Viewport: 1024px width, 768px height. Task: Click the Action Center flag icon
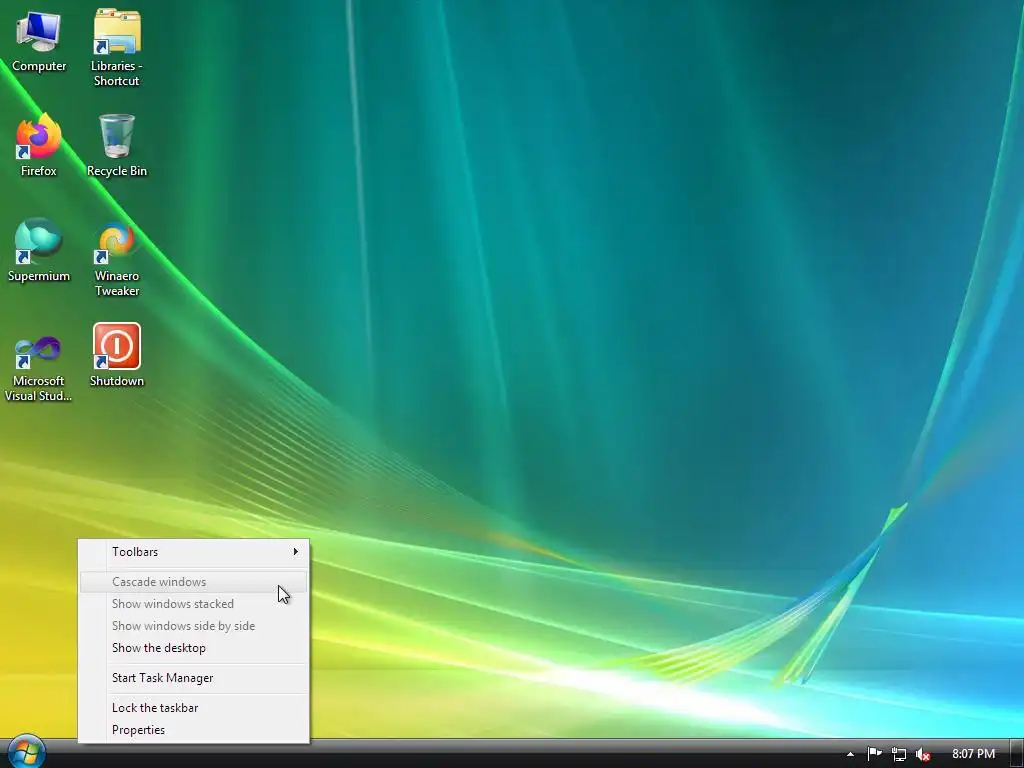(874, 754)
